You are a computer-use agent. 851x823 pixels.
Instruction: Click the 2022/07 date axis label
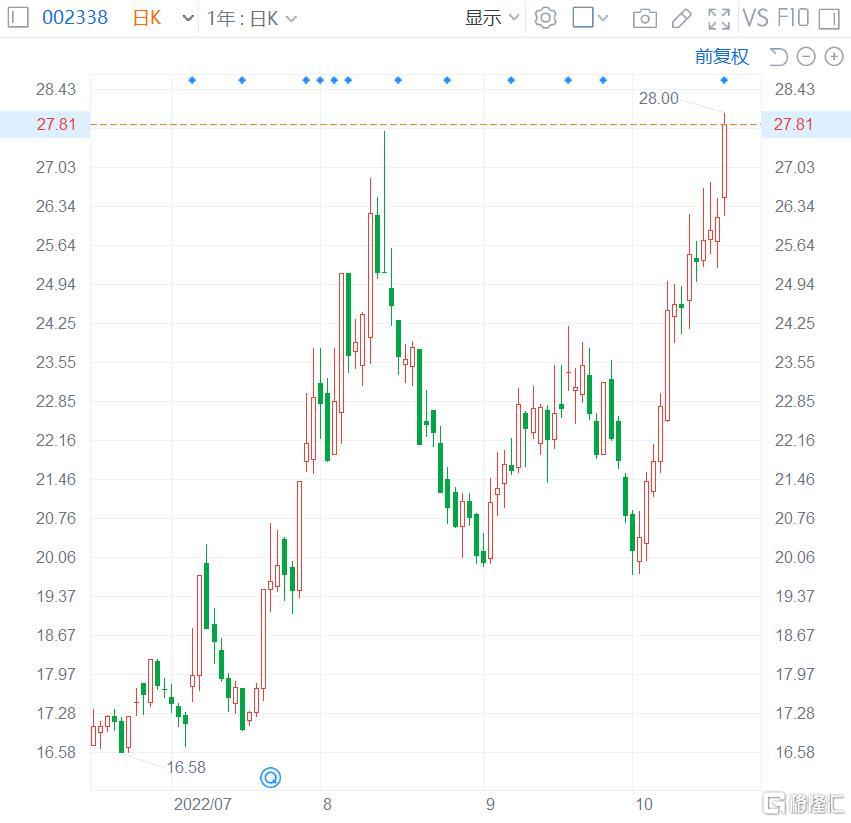click(x=202, y=804)
